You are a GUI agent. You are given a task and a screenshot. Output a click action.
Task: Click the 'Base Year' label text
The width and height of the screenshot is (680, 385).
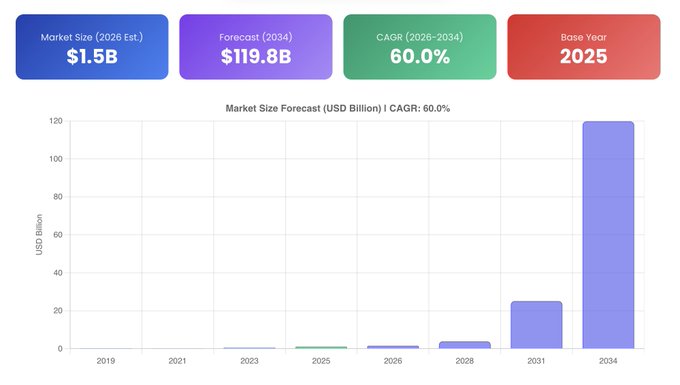coord(584,37)
